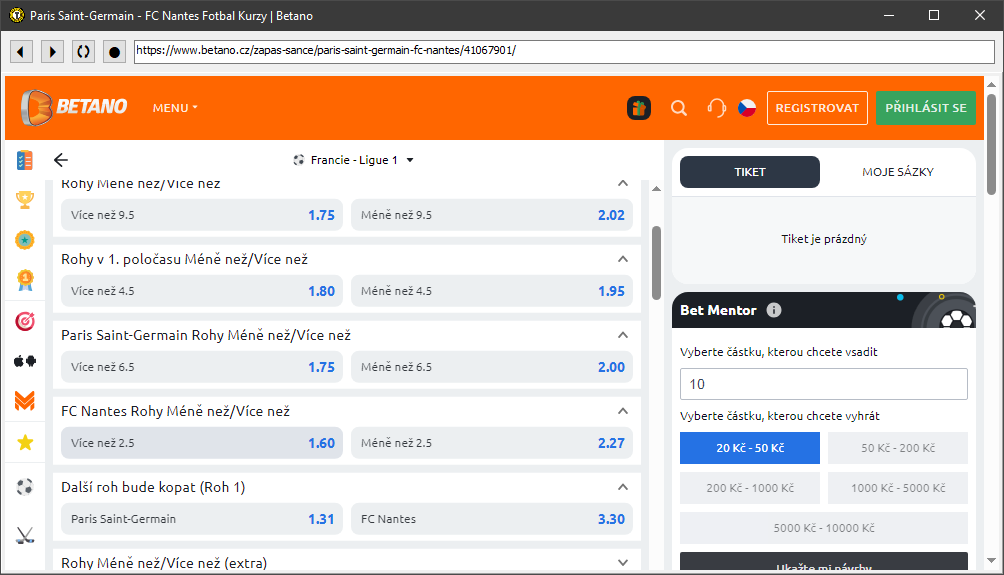Switch to the MOJE SÁZKY tab
Viewport: 1004px width, 575px height.
(x=898, y=172)
